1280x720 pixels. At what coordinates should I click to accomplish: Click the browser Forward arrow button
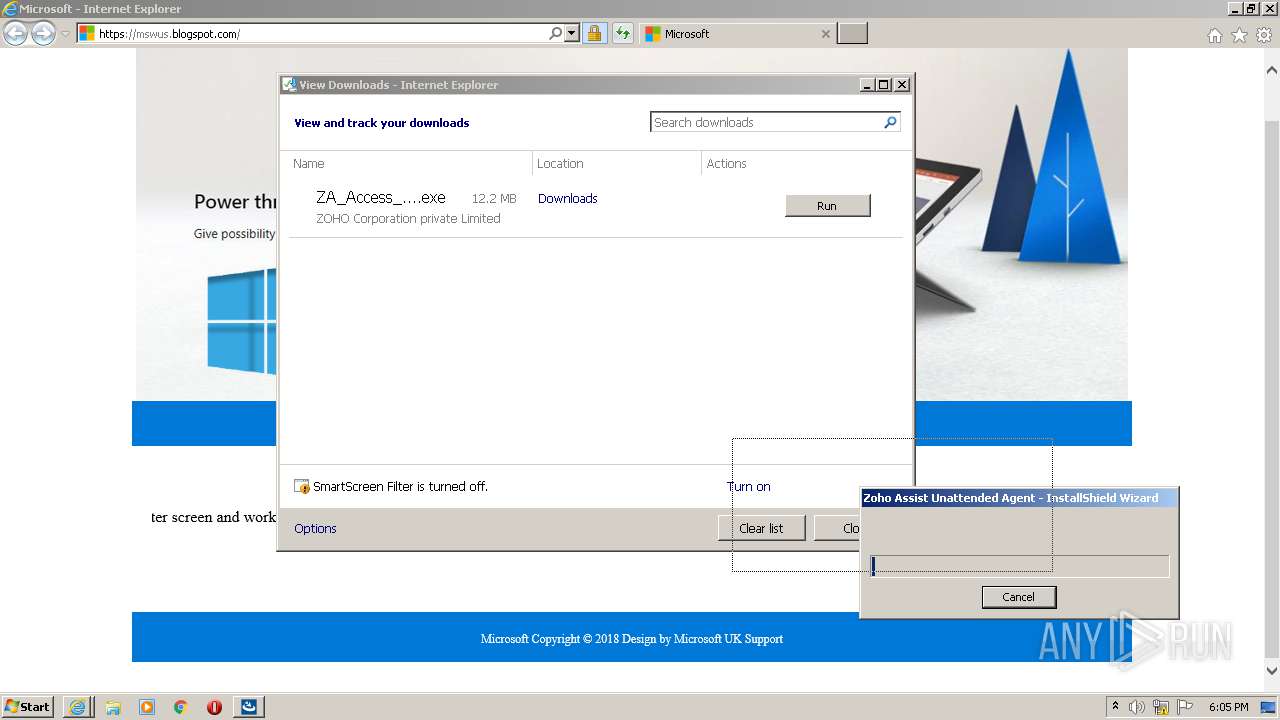[x=43, y=33]
